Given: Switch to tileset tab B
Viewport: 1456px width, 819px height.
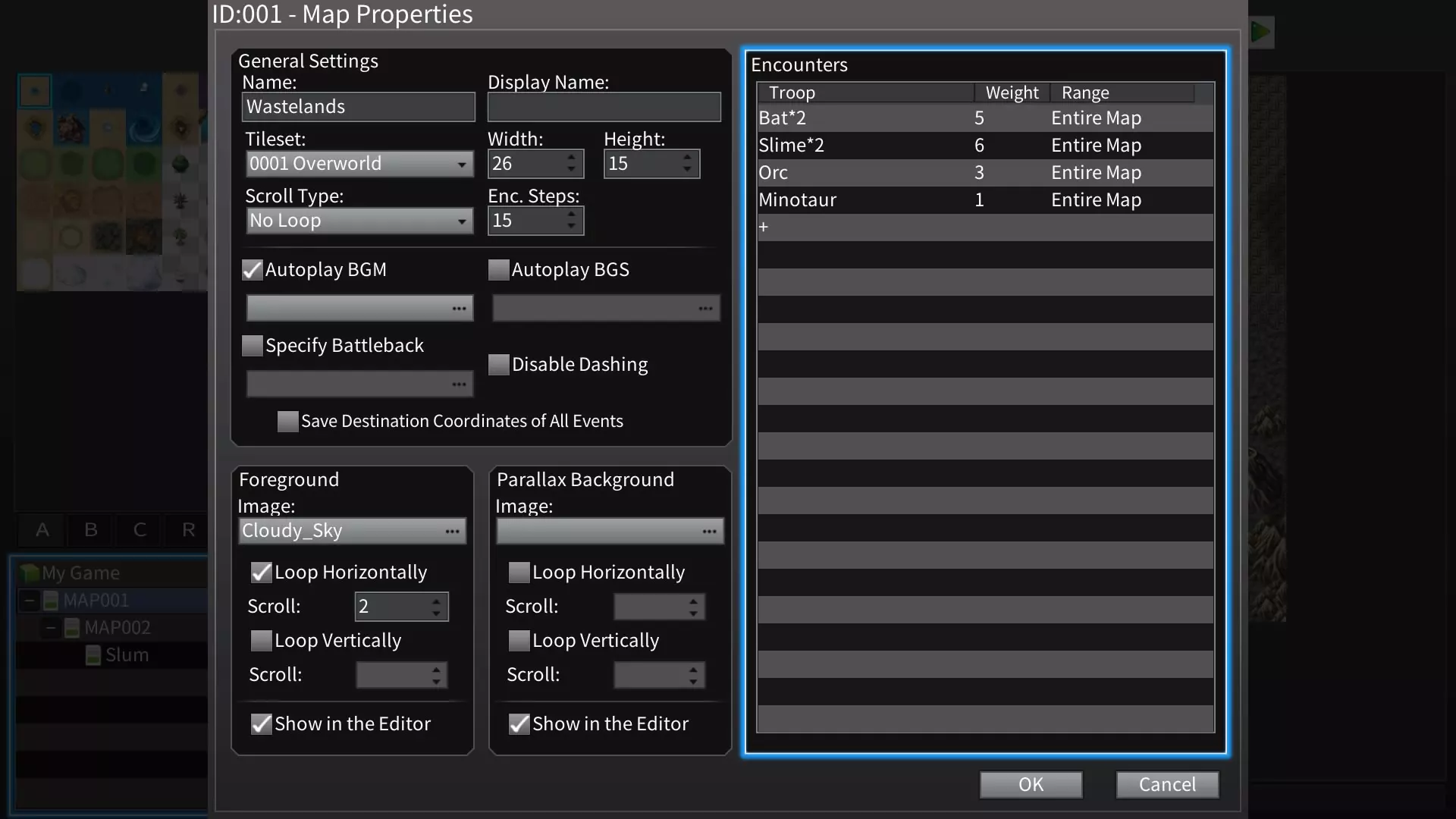Looking at the screenshot, I should [90, 530].
